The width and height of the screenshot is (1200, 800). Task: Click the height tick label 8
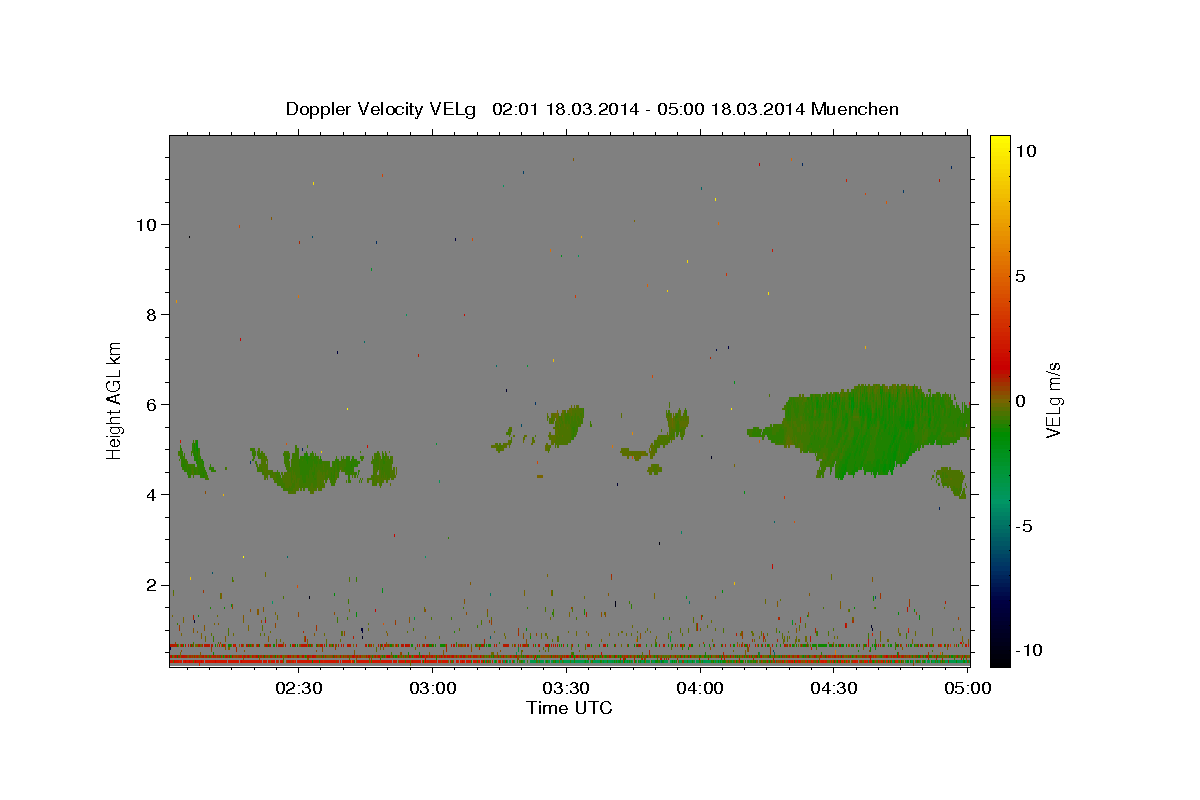(152, 314)
